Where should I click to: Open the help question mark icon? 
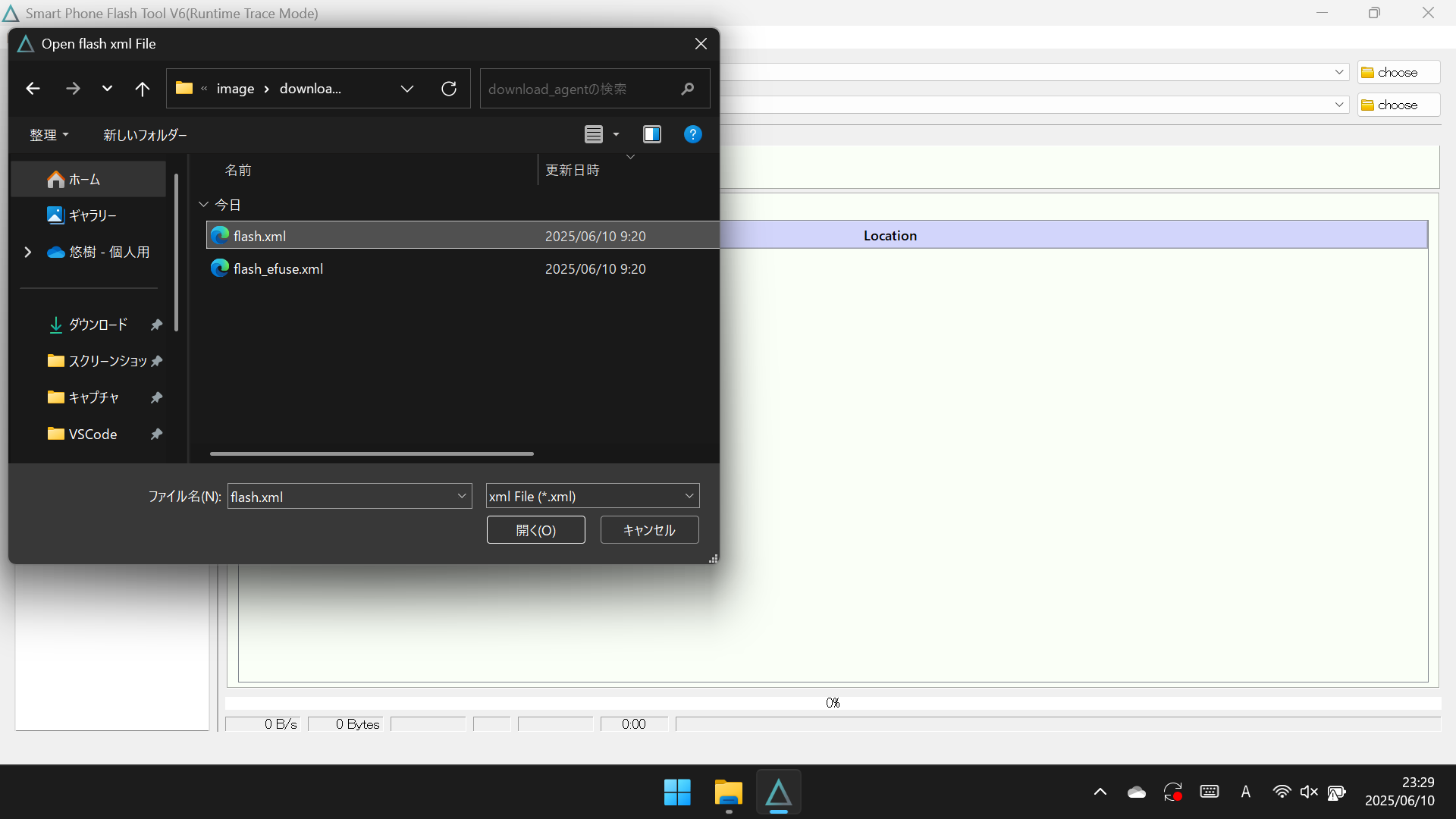(693, 134)
